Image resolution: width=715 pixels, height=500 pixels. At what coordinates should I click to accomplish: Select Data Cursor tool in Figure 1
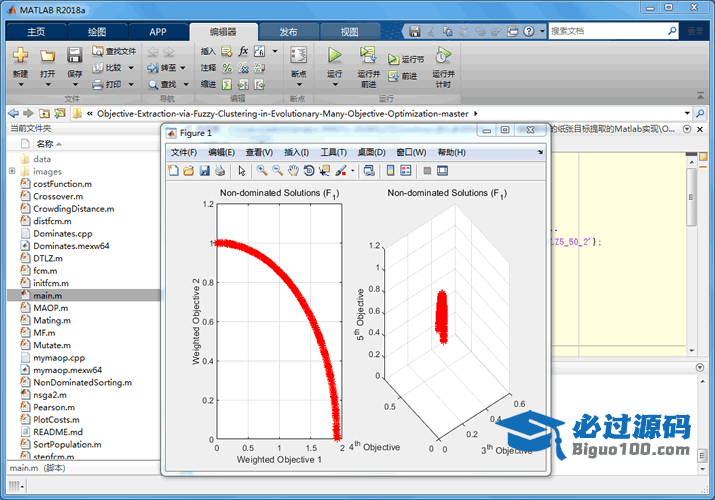point(324,171)
